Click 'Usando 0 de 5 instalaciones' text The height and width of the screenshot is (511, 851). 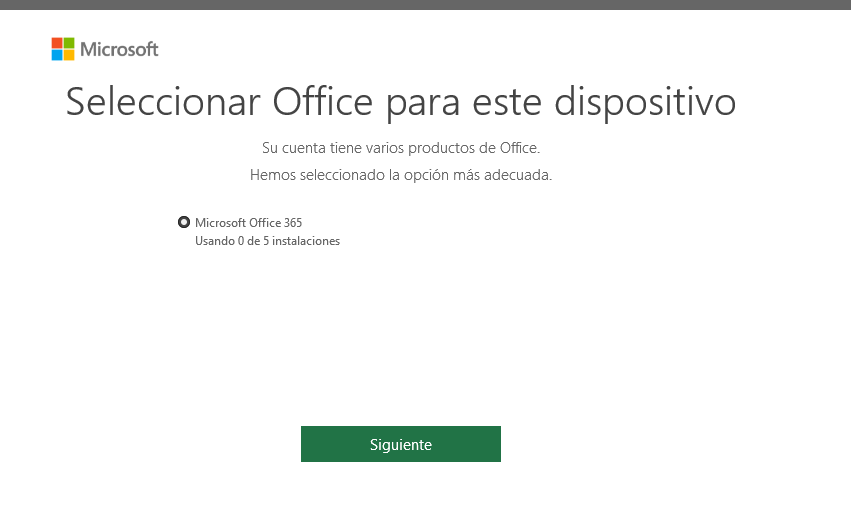point(267,241)
